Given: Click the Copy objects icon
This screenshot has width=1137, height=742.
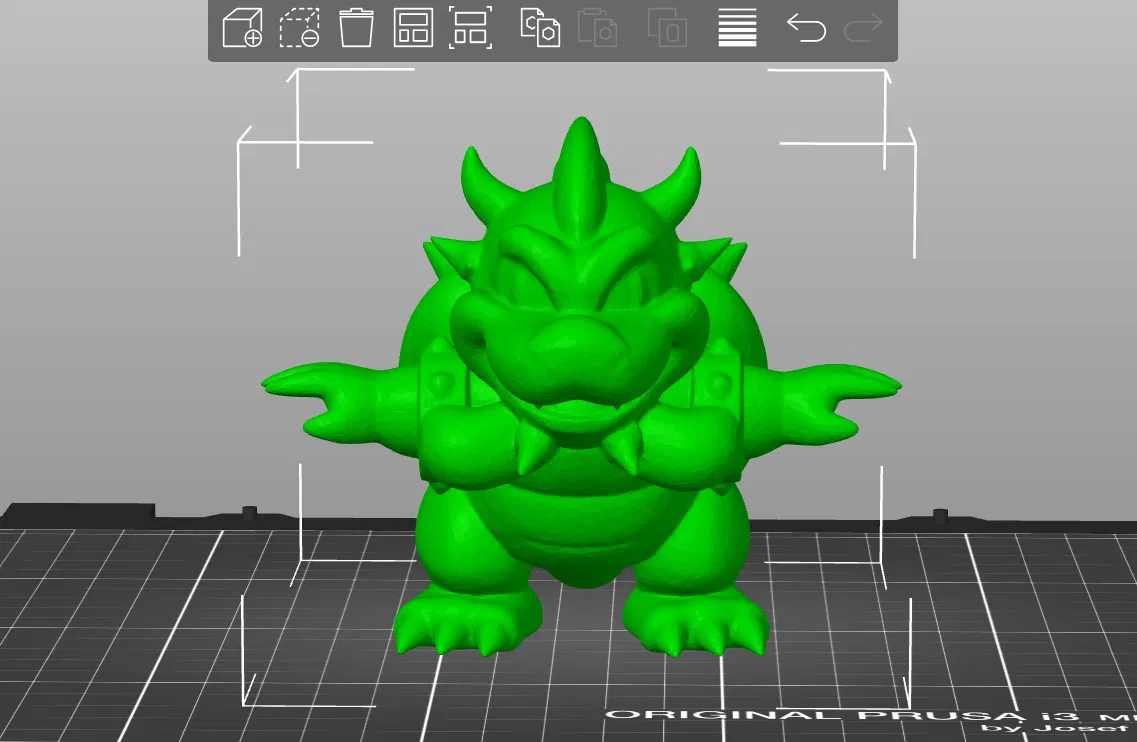Looking at the screenshot, I should [540, 28].
